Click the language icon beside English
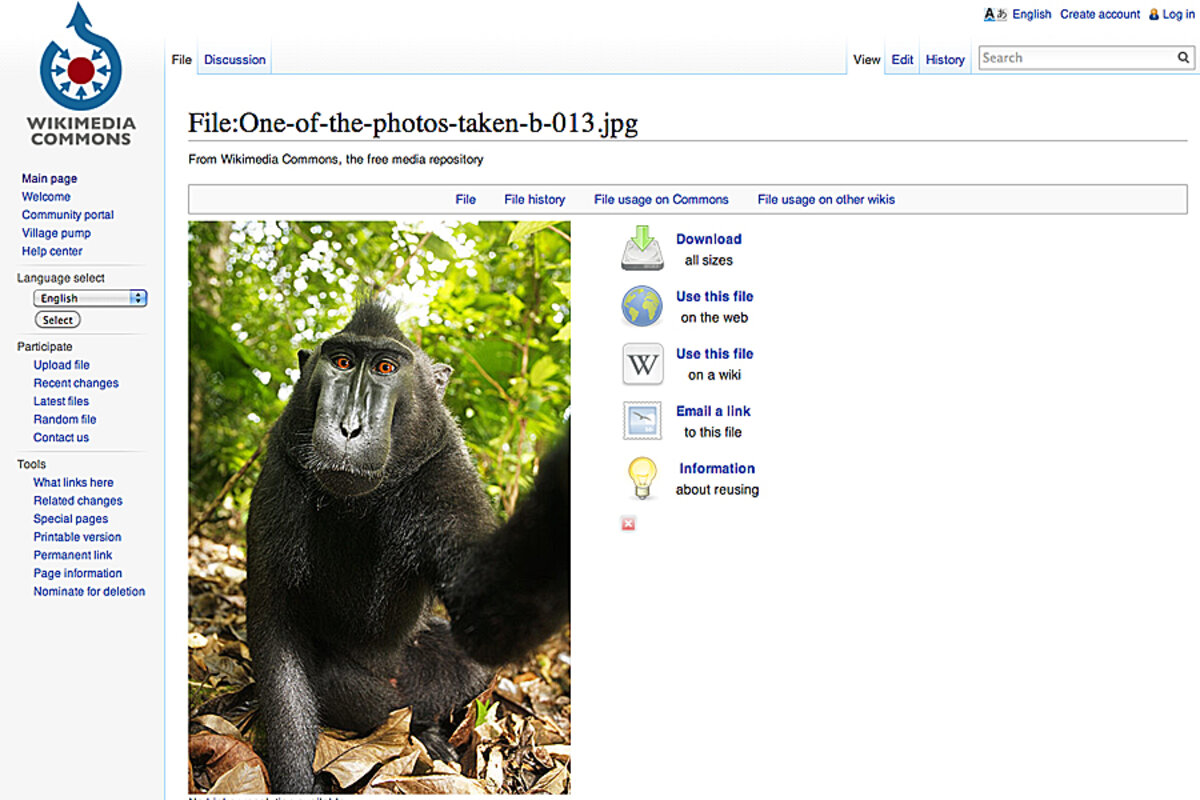The height and width of the screenshot is (800, 1200). click(995, 14)
